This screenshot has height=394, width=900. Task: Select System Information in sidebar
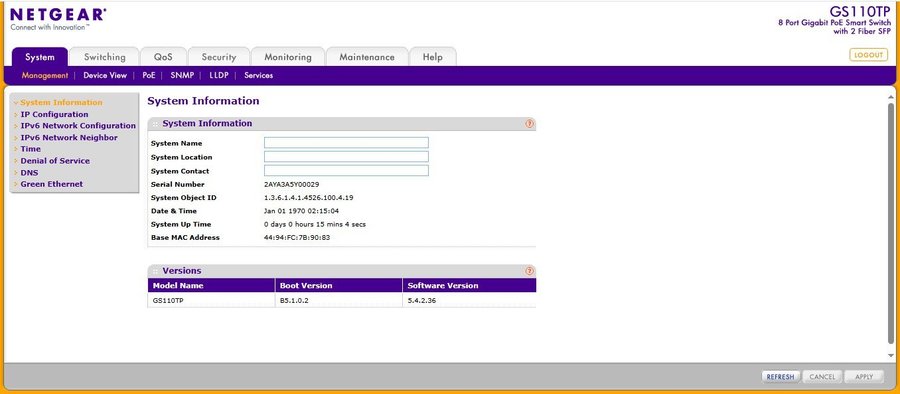pos(61,102)
